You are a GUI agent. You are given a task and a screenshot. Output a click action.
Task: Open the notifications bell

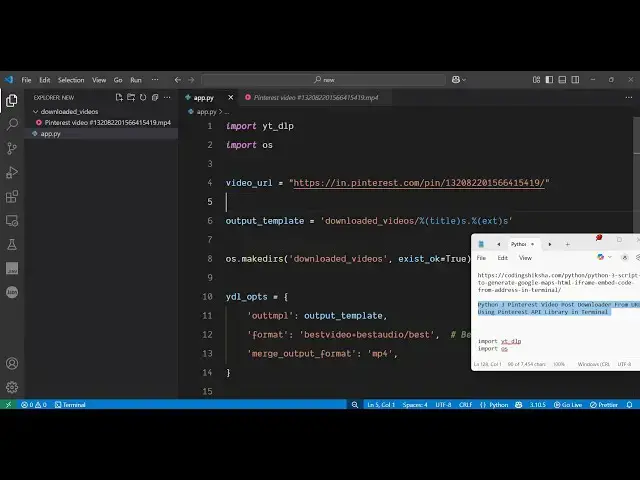click(629, 404)
